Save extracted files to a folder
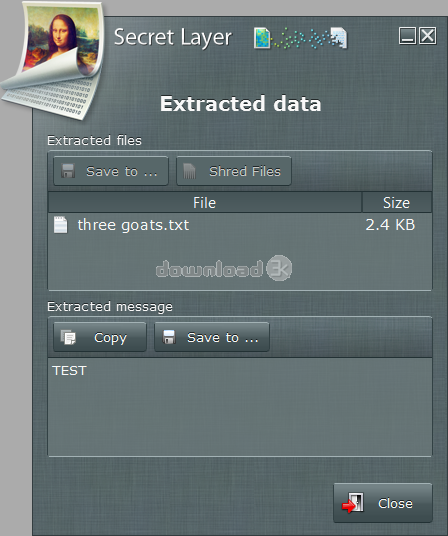448x536 pixels. 111,171
